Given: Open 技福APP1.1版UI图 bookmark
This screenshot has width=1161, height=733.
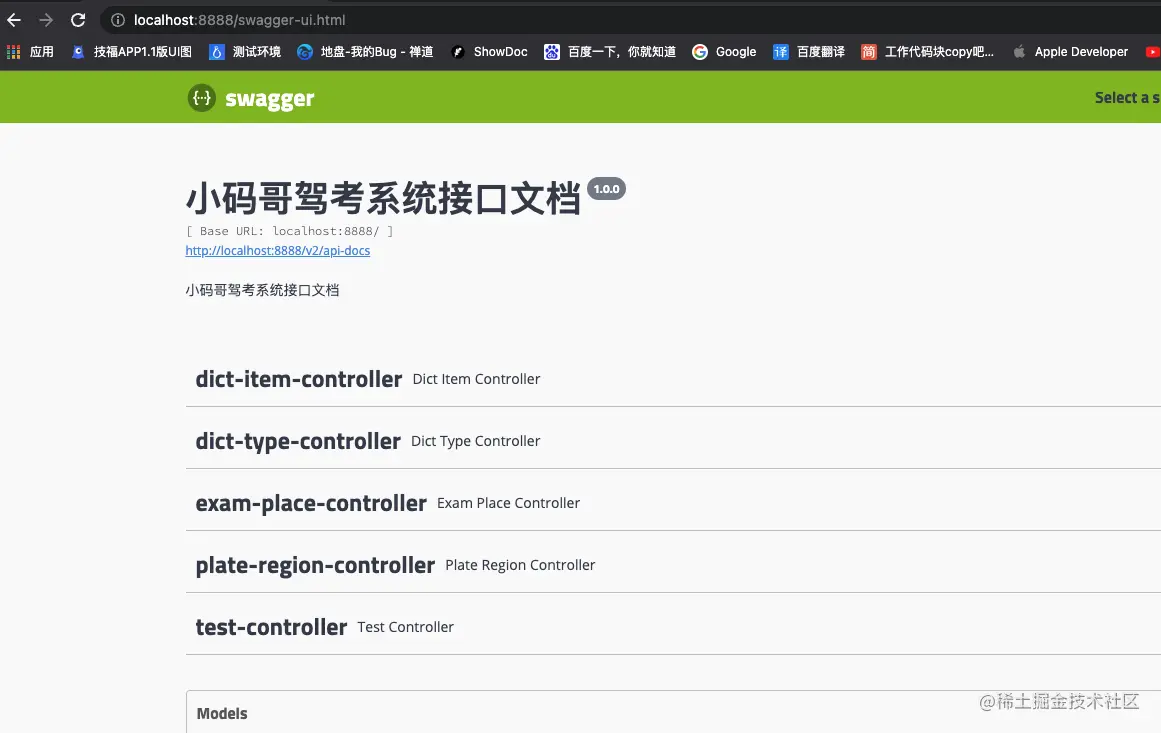Looking at the screenshot, I should click(132, 52).
